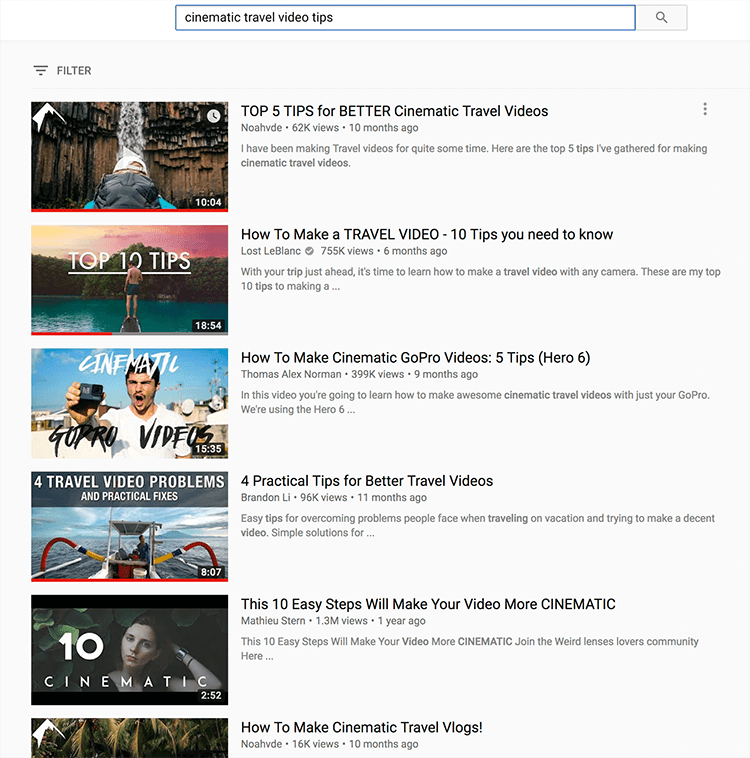This screenshot has width=750, height=758.
Task: Visit Noahvde channel under Travel Vlogs video
Action: (x=262, y=744)
